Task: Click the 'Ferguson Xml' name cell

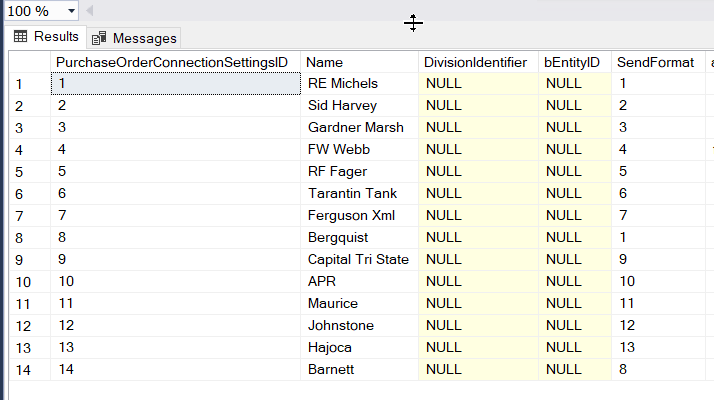Action: (x=359, y=215)
